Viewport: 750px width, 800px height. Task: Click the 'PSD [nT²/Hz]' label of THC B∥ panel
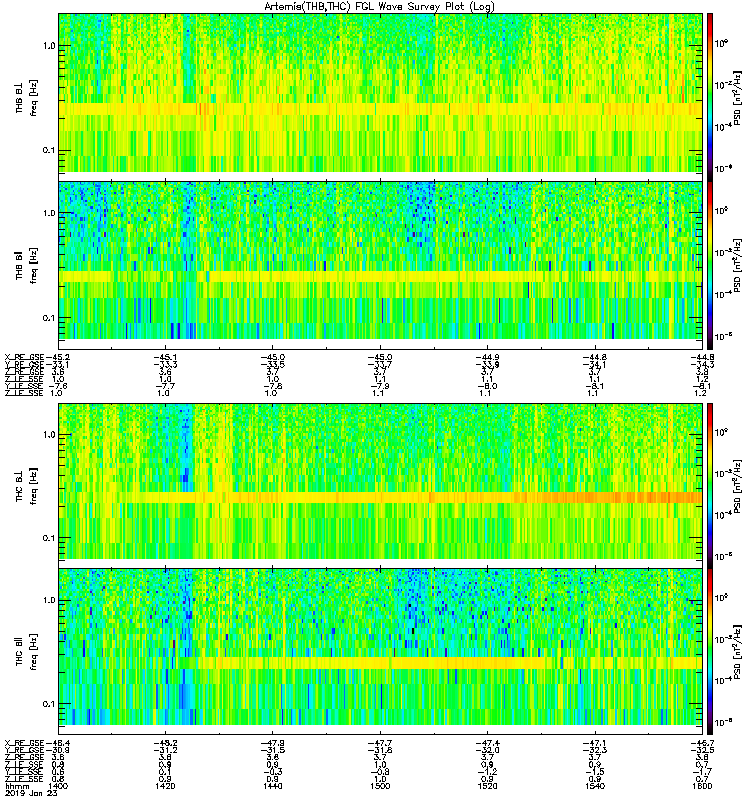pos(738,653)
